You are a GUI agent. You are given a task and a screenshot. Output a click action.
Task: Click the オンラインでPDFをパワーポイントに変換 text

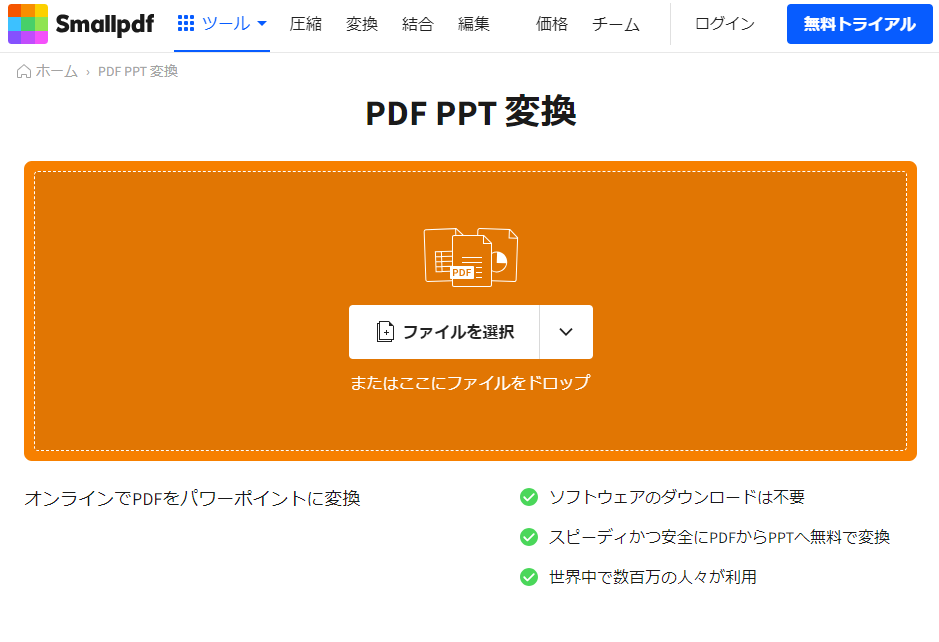pyautogui.click(x=192, y=498)
